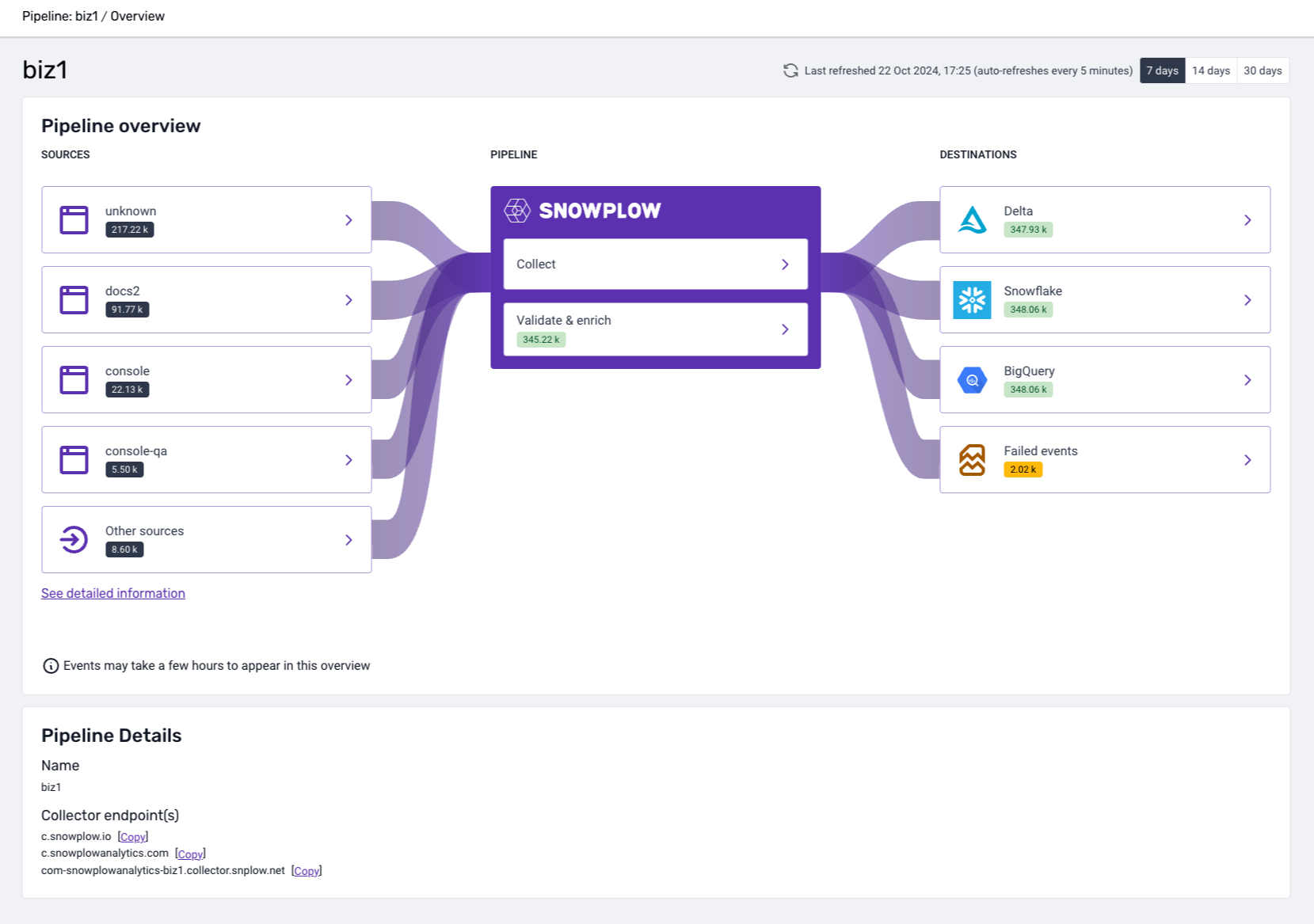
Task: Click the 91.77 k badge on docs2
Action: coord(128,310)
